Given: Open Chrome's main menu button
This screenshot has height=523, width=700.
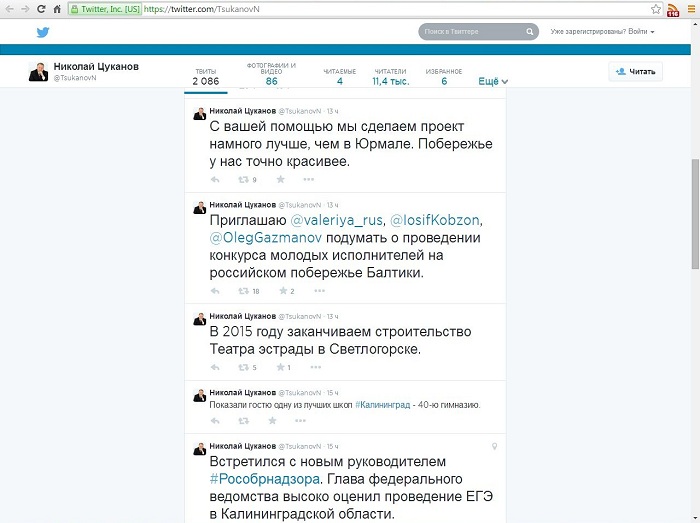Looking at the screenshot, I should [691, 9].
